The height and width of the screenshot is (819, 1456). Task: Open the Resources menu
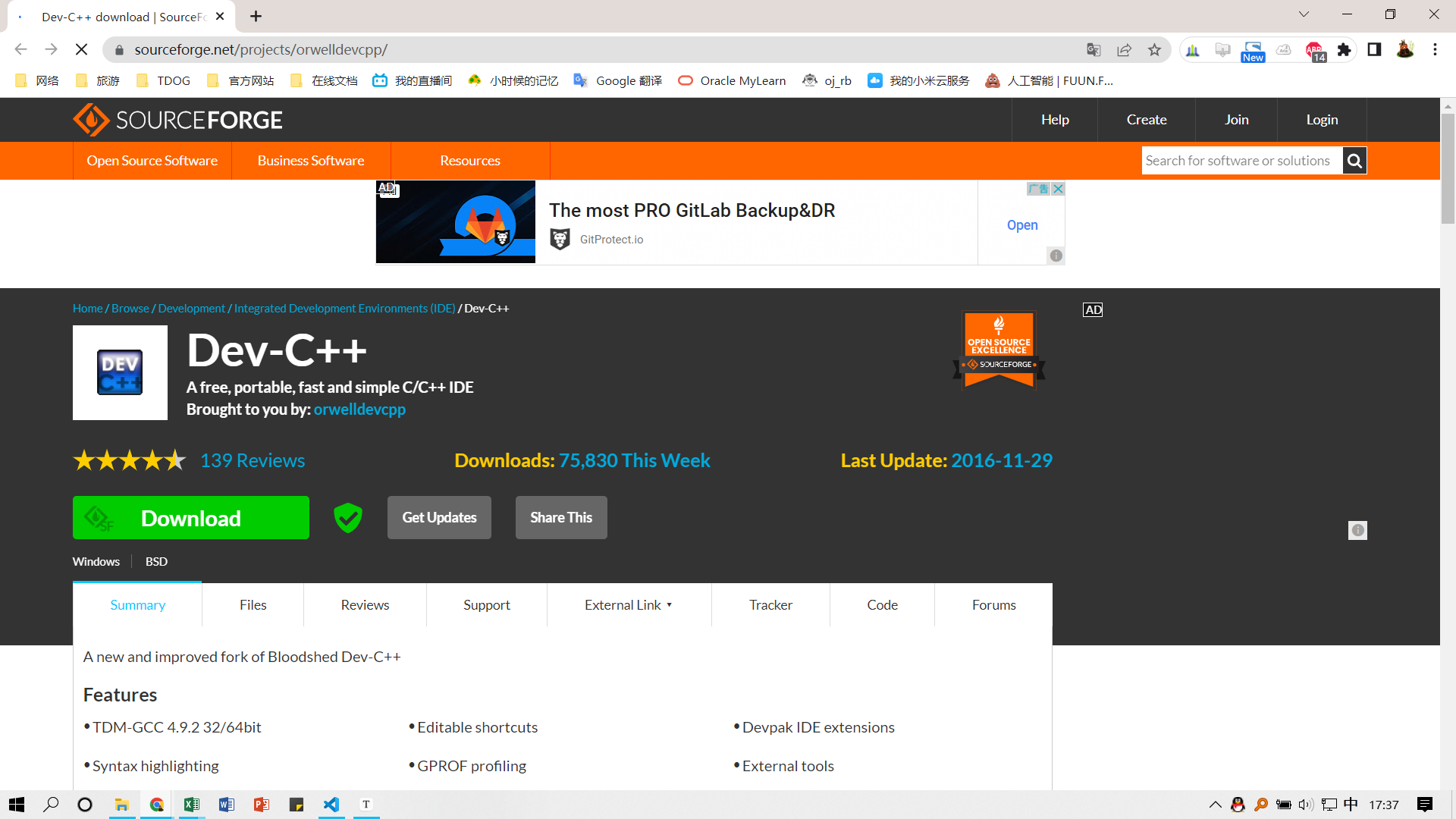click(470, 161)
